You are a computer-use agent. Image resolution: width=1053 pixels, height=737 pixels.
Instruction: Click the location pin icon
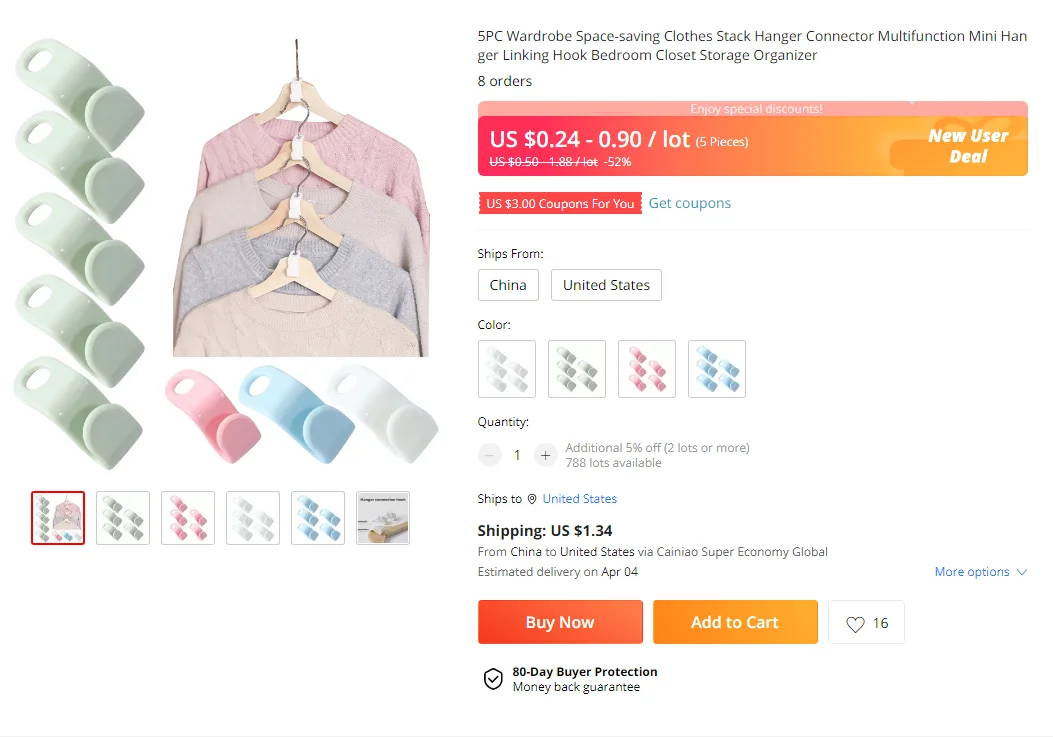532,499
